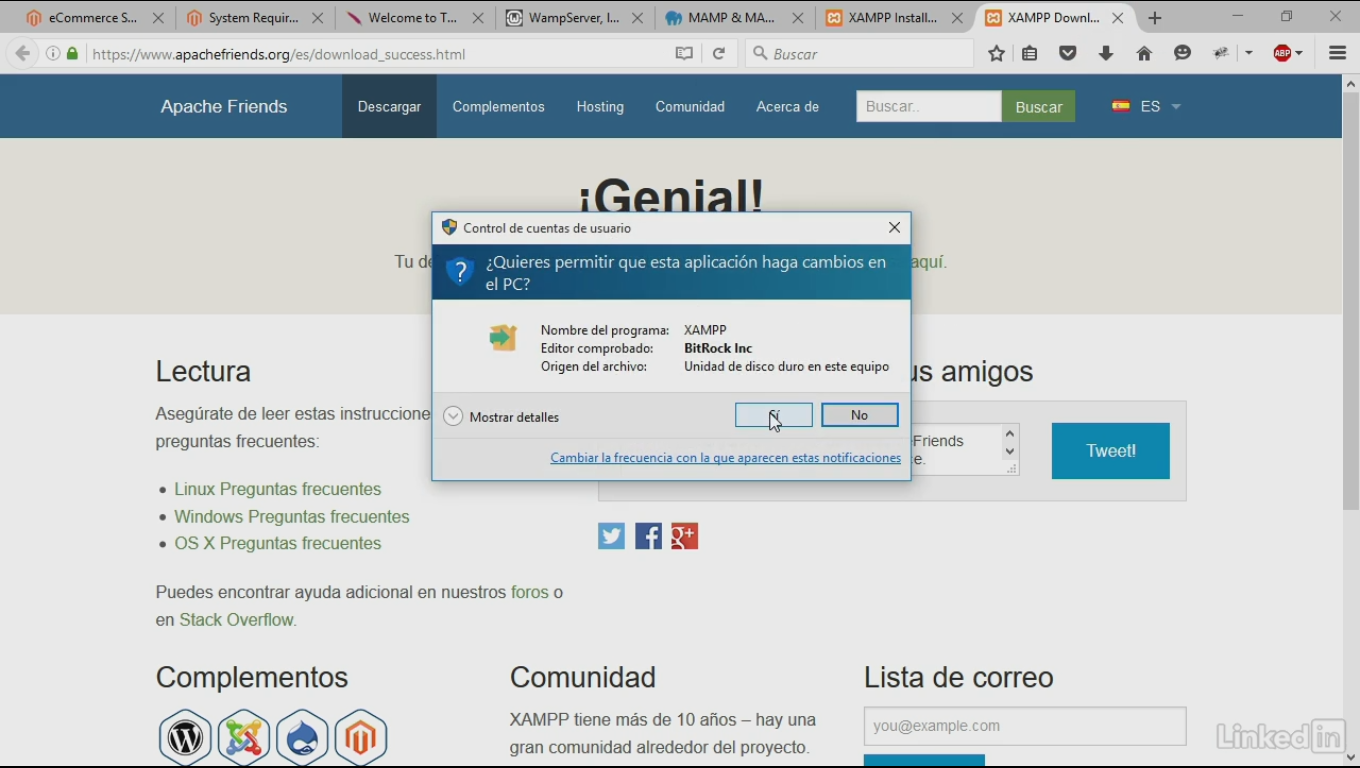Open Linux Preguntas frecuentes link

pos(278,489)
